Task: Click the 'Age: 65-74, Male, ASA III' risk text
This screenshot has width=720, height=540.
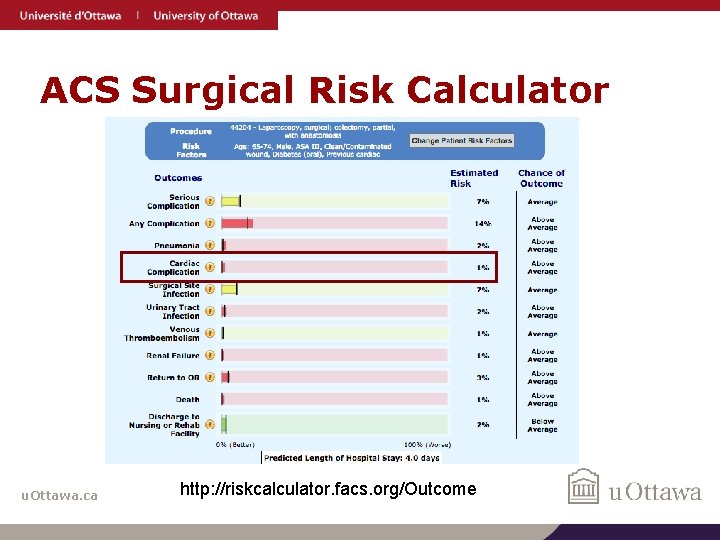Action: tap(313, 150)
